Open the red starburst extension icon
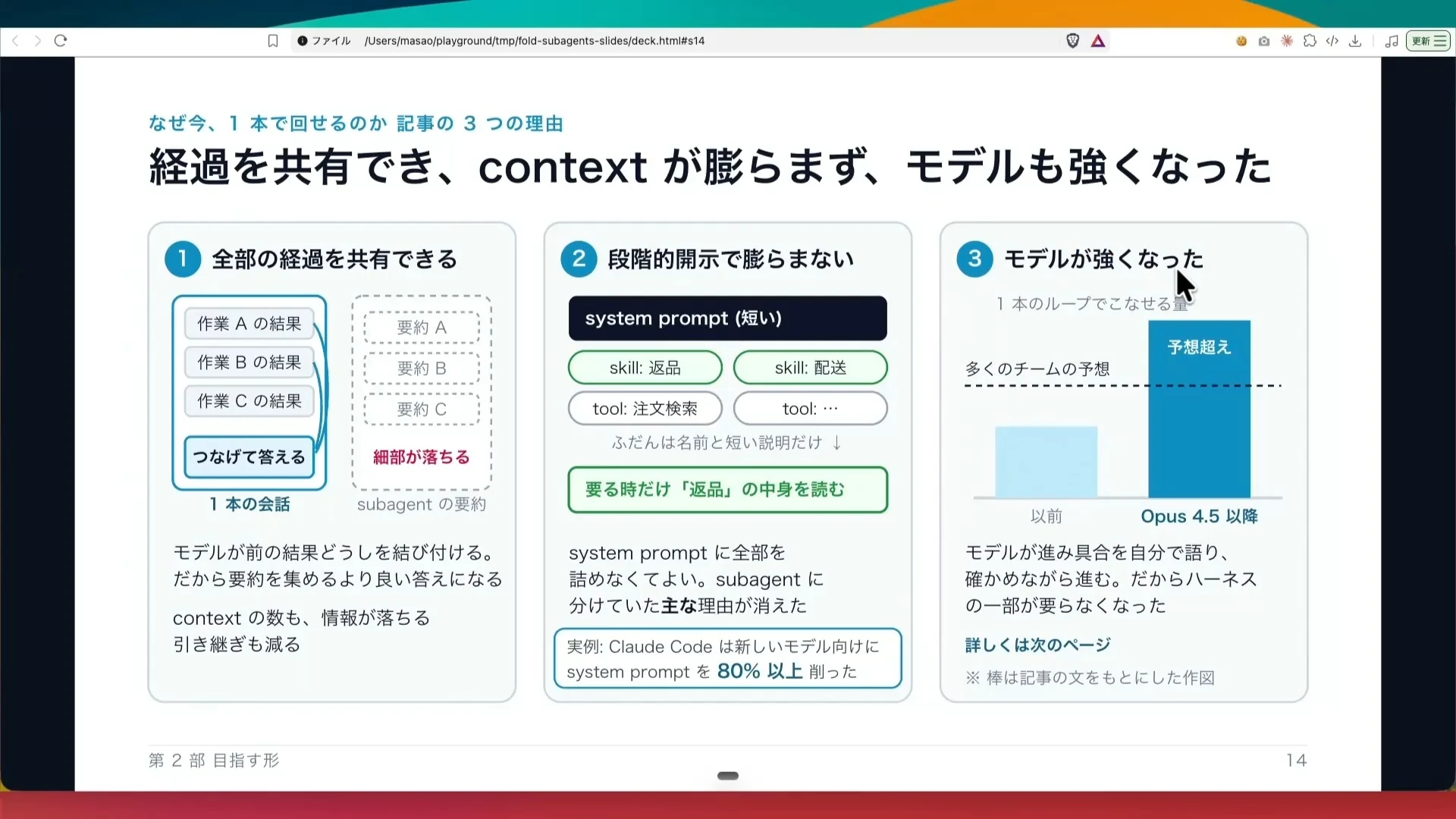The height and width of the screenshot is (819, 1456). (x=1287, y=41)
